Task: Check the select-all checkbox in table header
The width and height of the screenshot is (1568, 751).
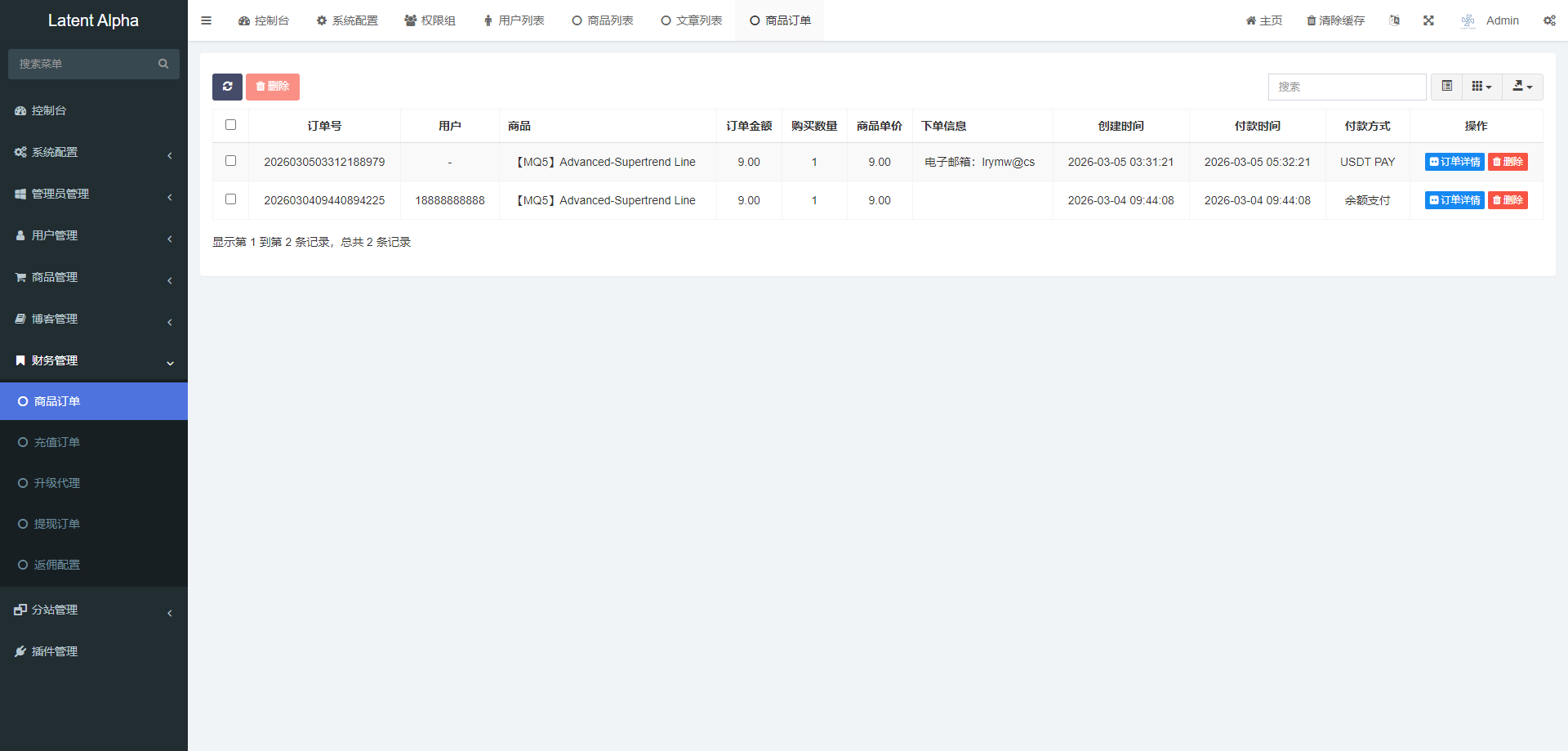Action: coord(230,125)
